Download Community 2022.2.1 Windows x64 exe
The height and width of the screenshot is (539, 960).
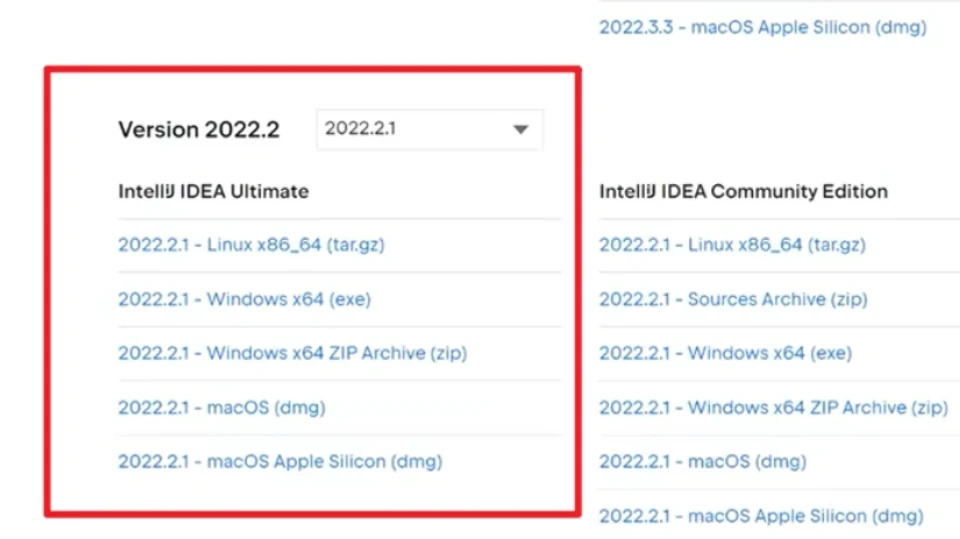(x=725, y=353)
